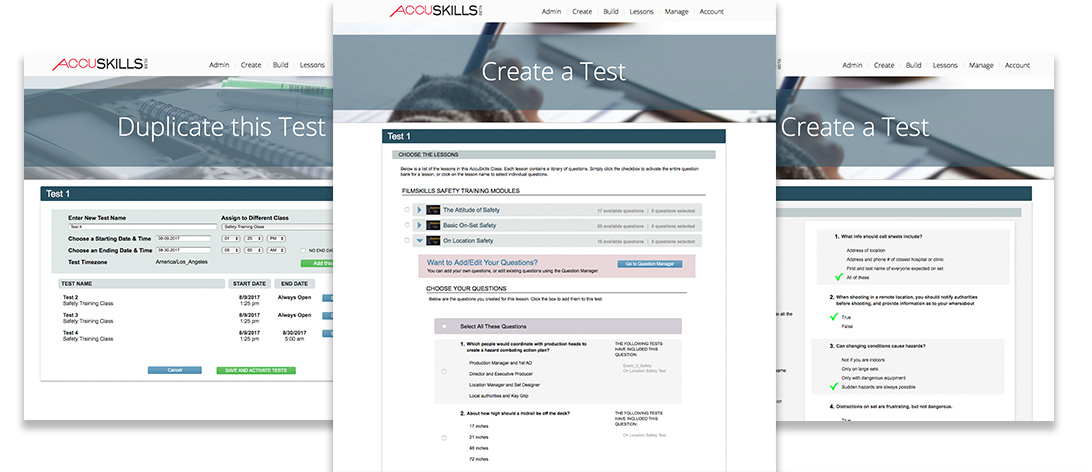This screenshot has height=472, width=1092.
Task: Click green checkmark beside 'All of these'
Action: point(836,277)
